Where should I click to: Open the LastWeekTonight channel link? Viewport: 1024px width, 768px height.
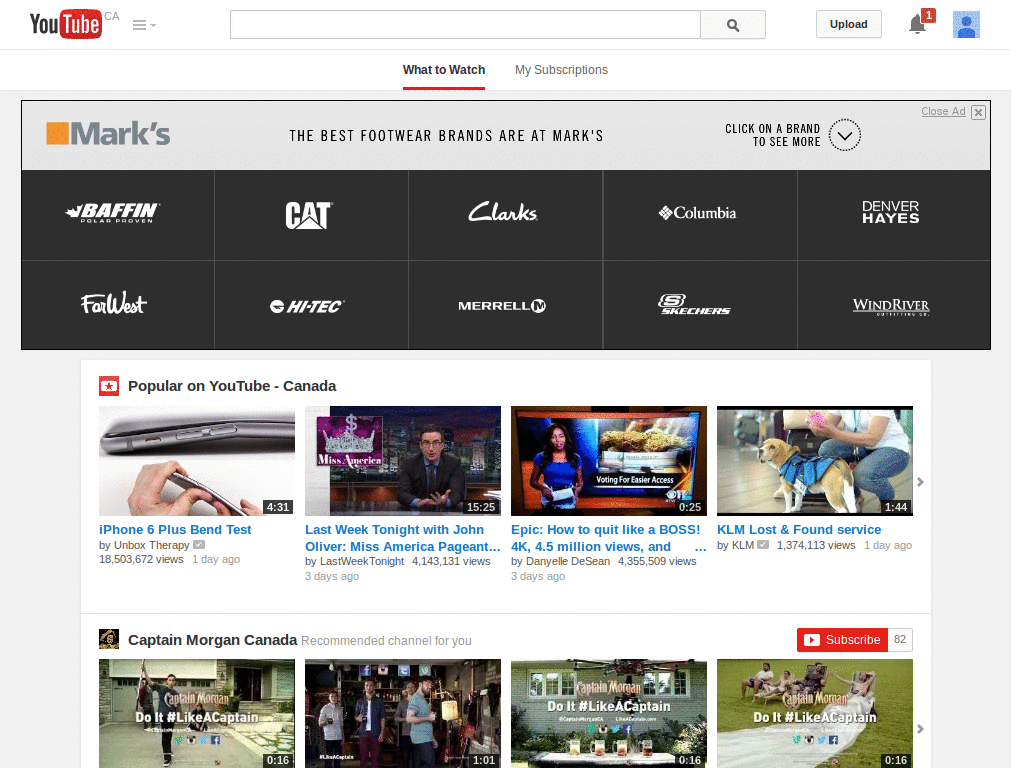[362, 562]
